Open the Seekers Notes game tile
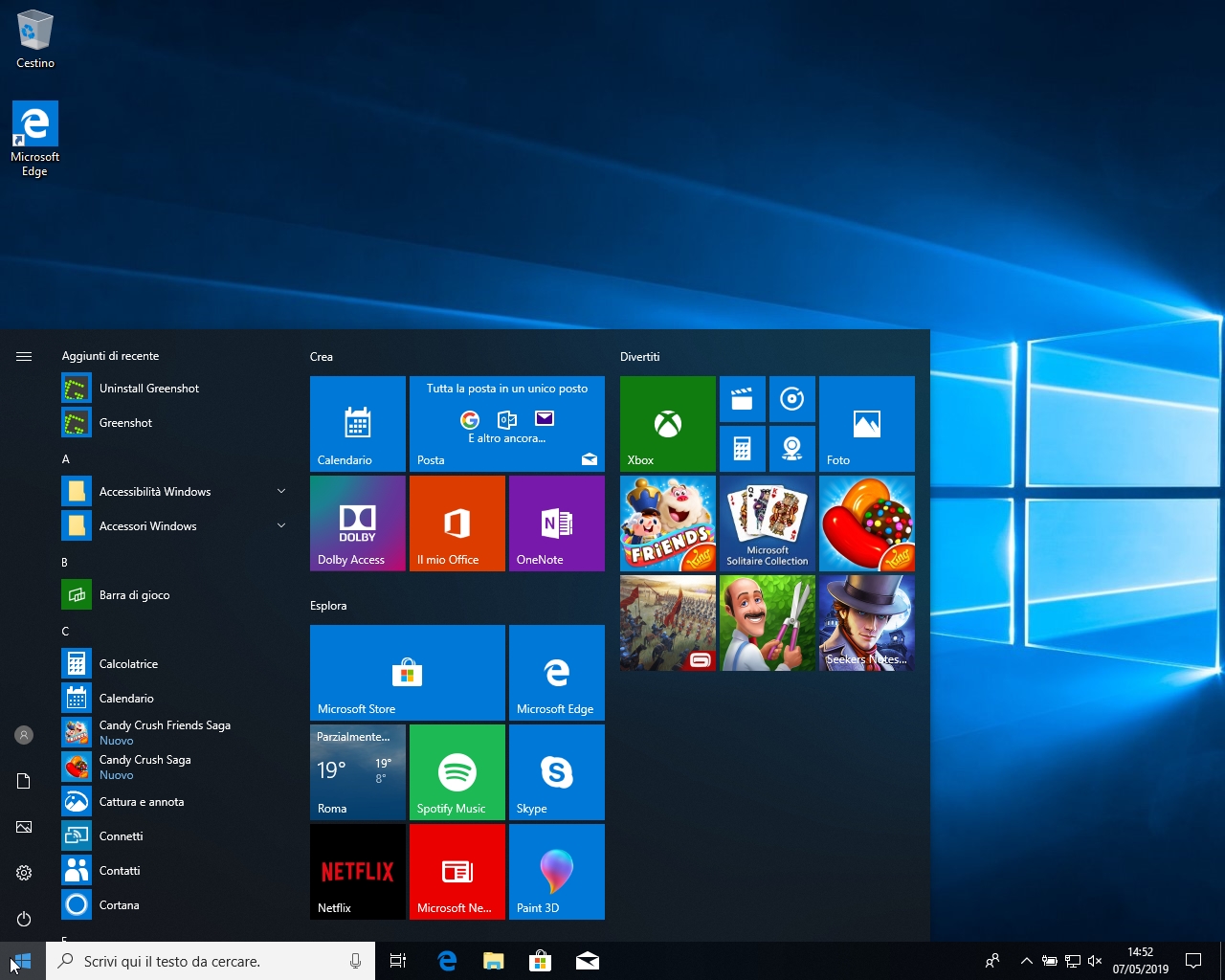The width and height of the screenshot is (1225, 980). coord(867,623)
